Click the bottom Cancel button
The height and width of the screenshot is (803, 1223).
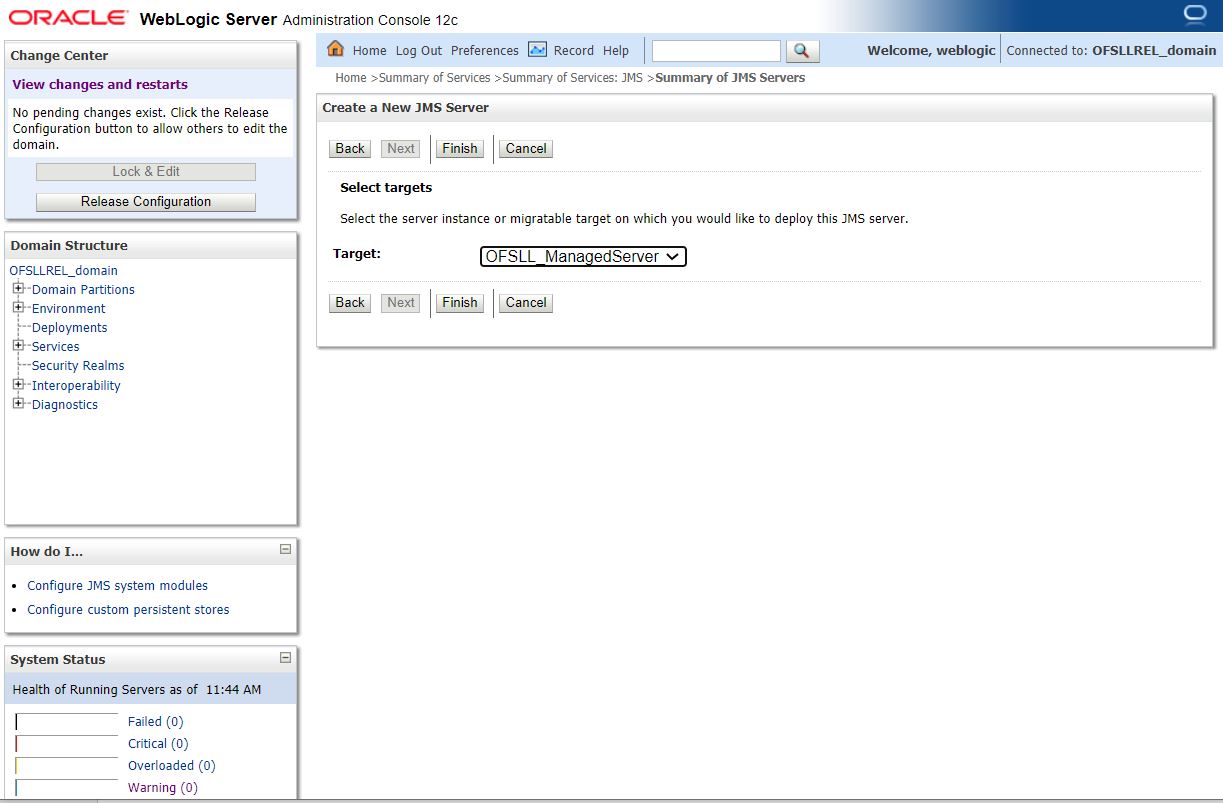526,302
